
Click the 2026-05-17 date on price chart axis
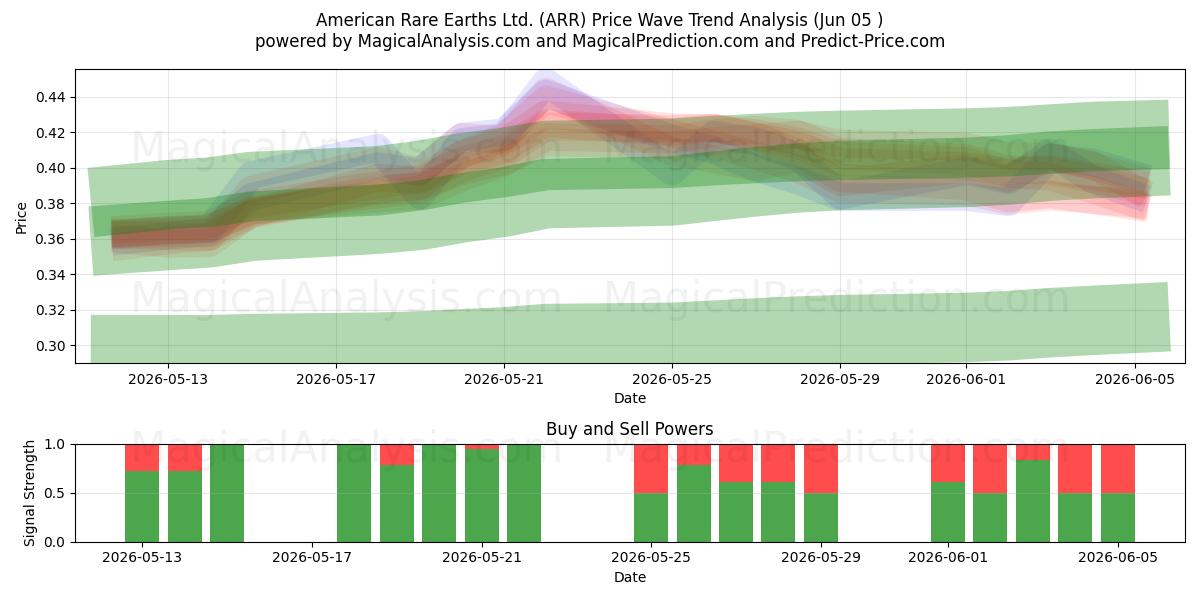336,379
